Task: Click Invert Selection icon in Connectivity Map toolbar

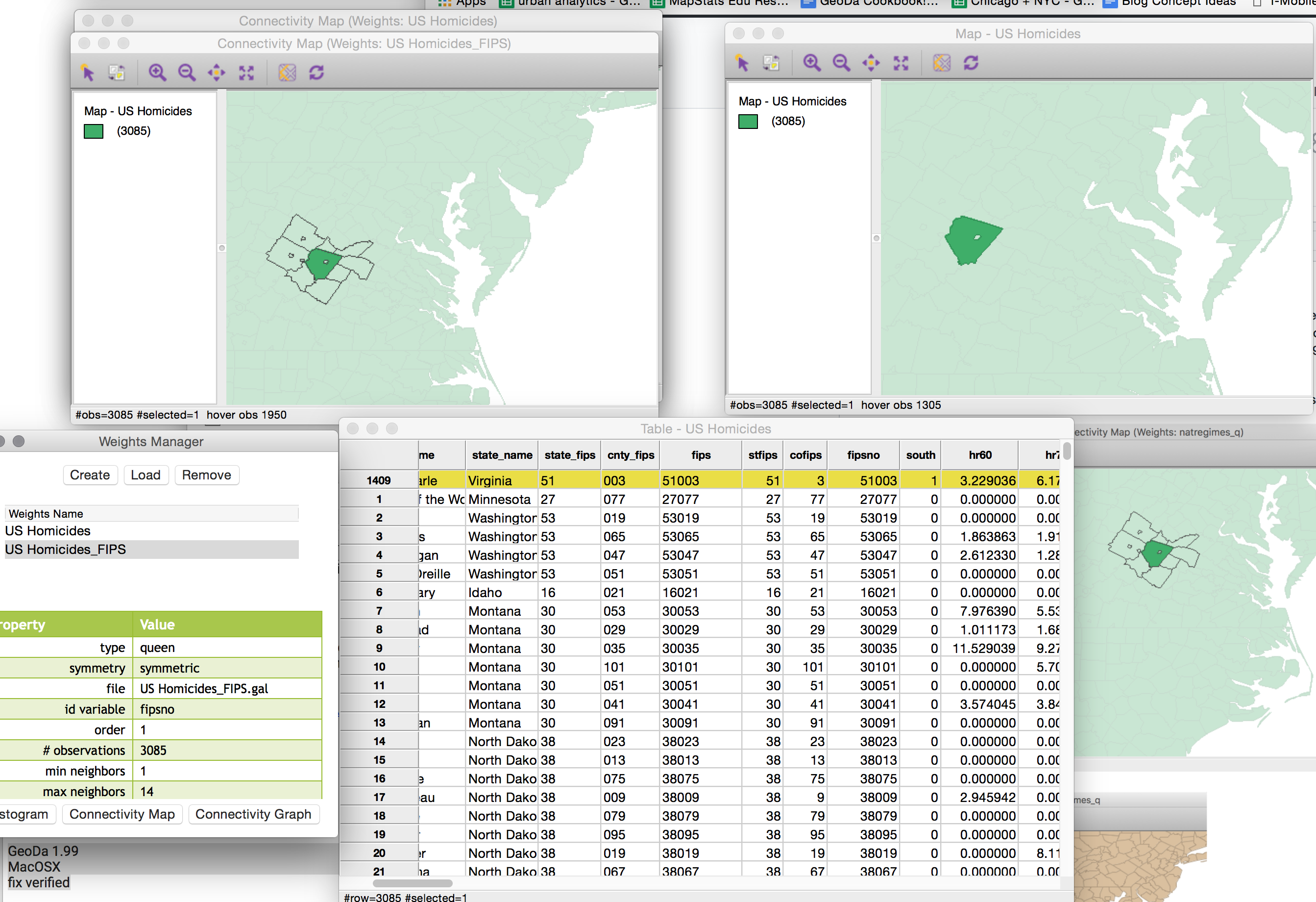Action: click(117, 73)
